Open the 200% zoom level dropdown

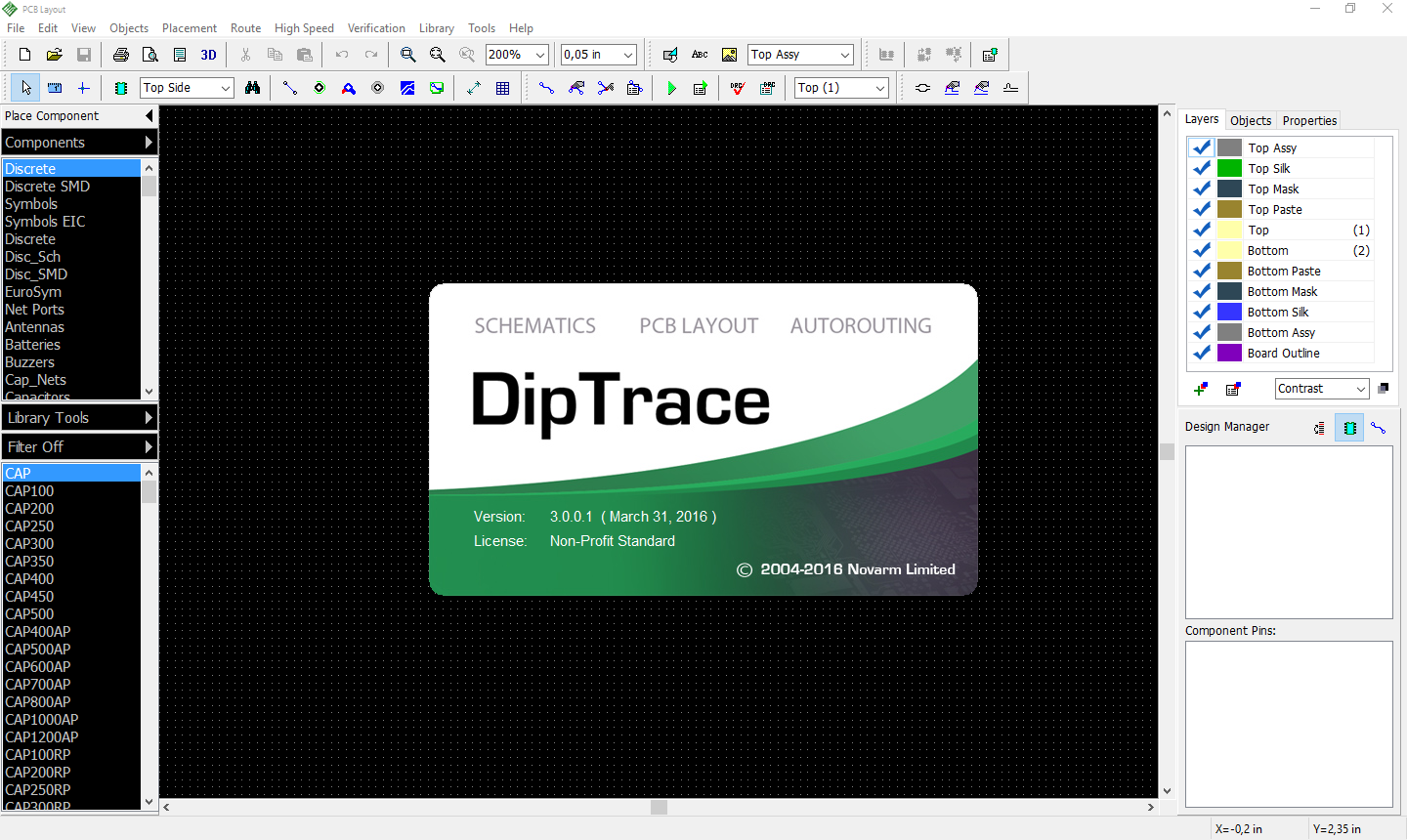540,55
